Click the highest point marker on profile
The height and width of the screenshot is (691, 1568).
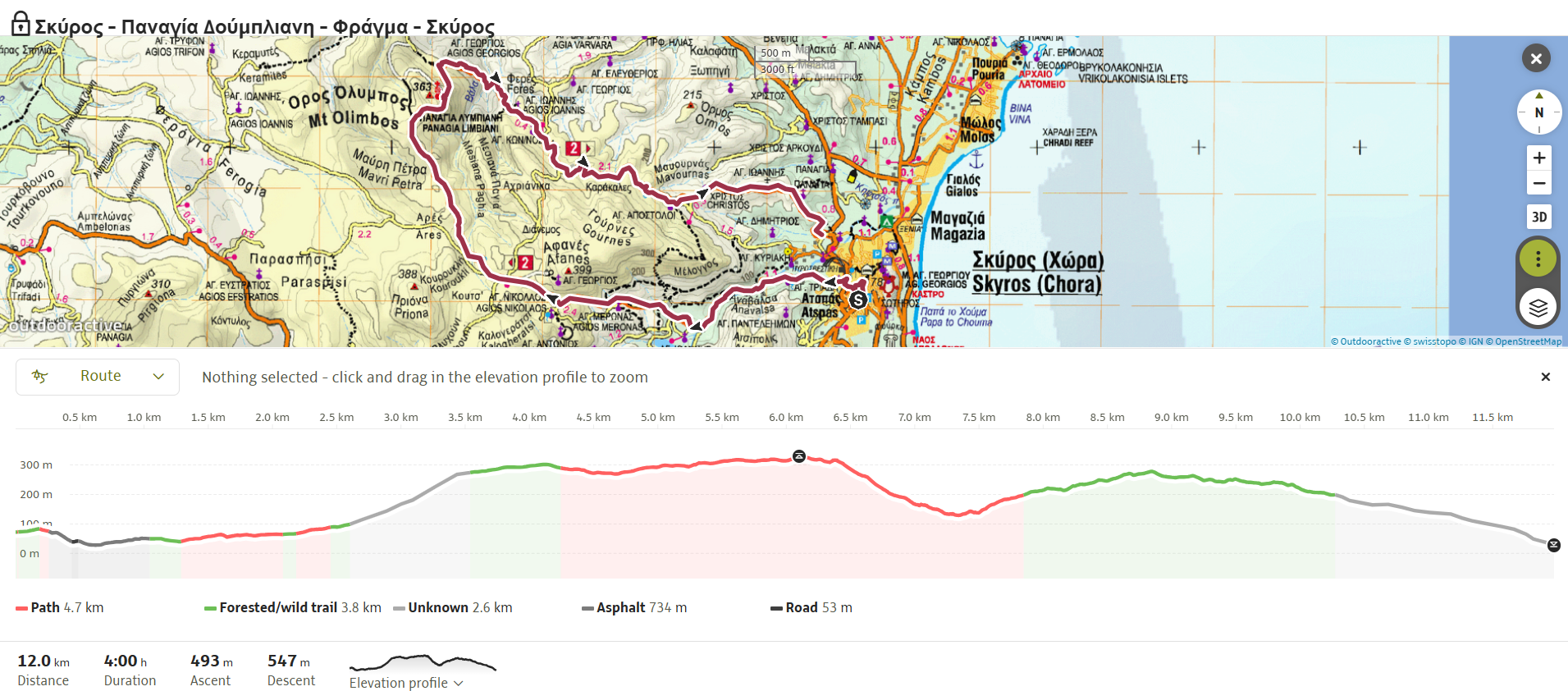[798, 456]
